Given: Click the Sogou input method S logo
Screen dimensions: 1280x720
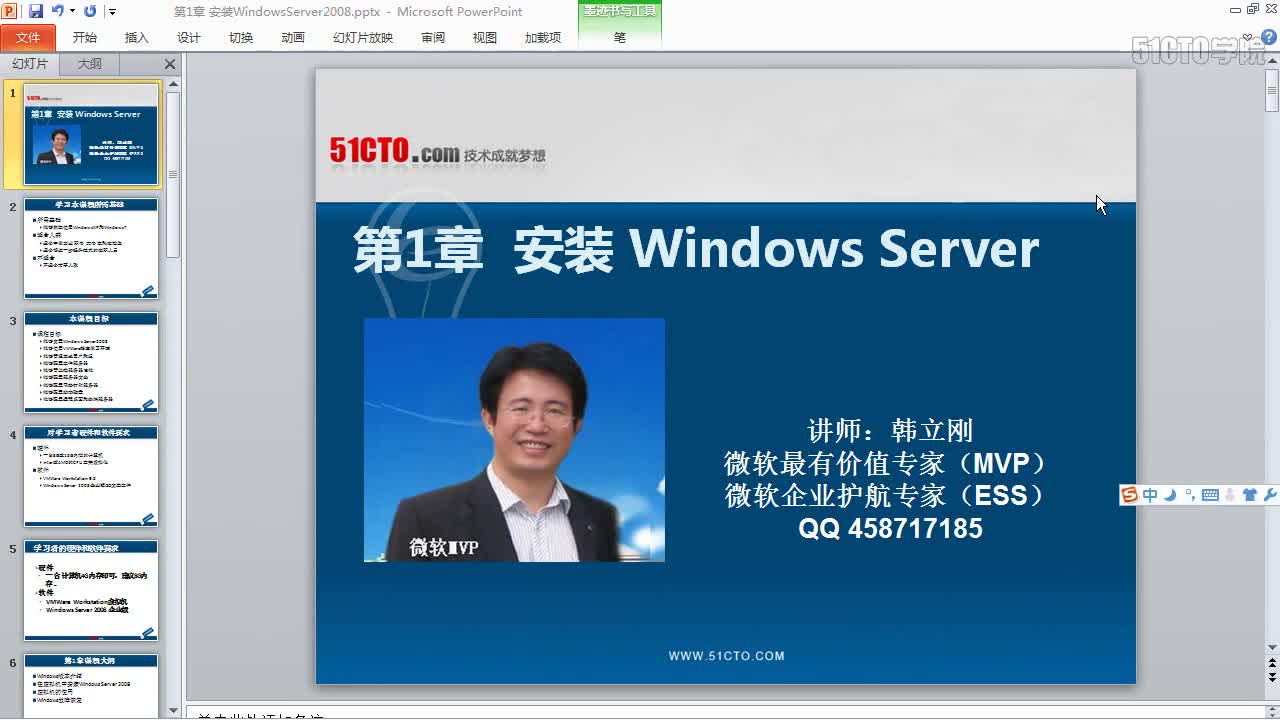Looking at the screenshot, I should pos(1129,495).
